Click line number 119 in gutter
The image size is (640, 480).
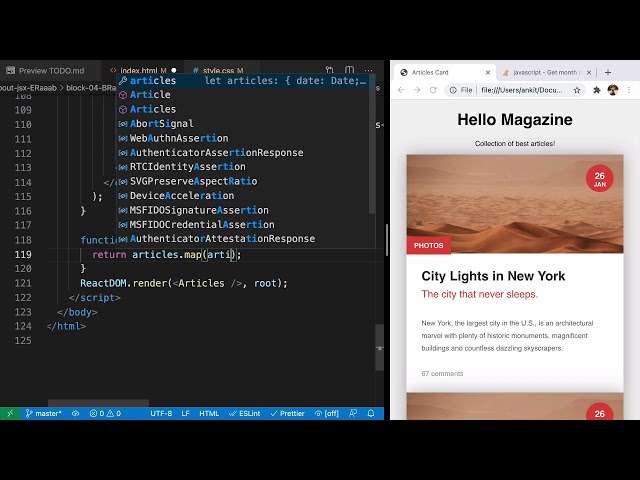coord(23,254)
